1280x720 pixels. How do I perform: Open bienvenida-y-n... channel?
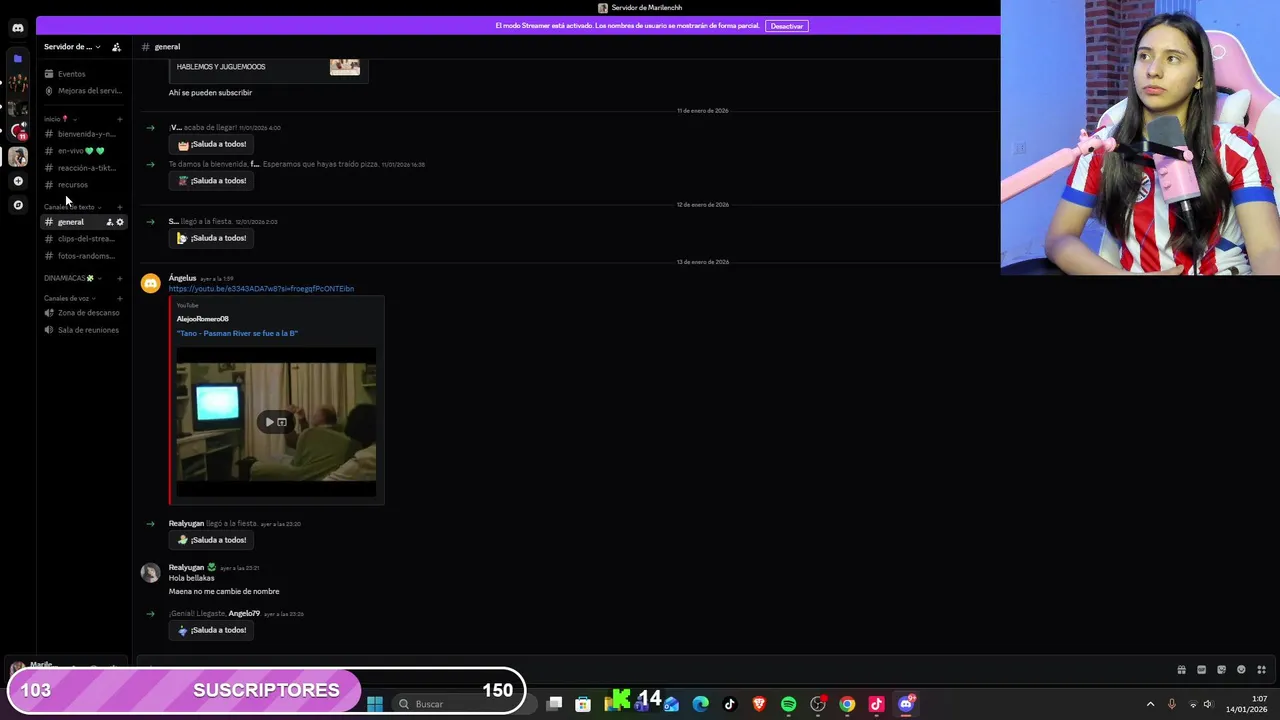pos(84,134)
